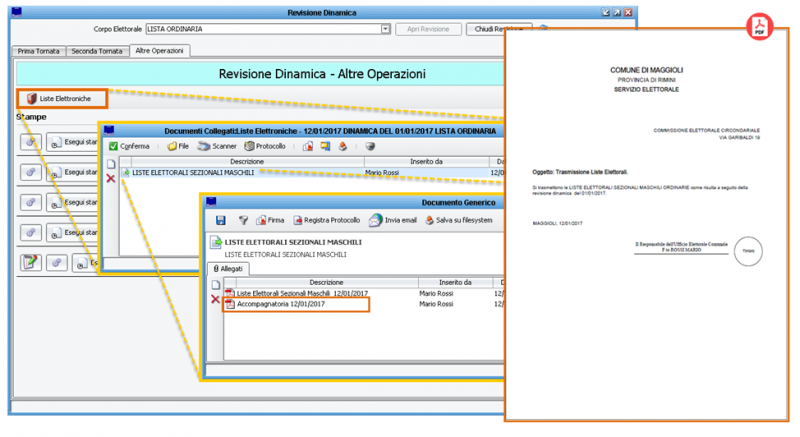The width and height of the screenshot is (800, 437).
Task: Select the Accompagnatoria 12/01/2017 attachment row
Action: pyautogui.click(x=274, y=305)
